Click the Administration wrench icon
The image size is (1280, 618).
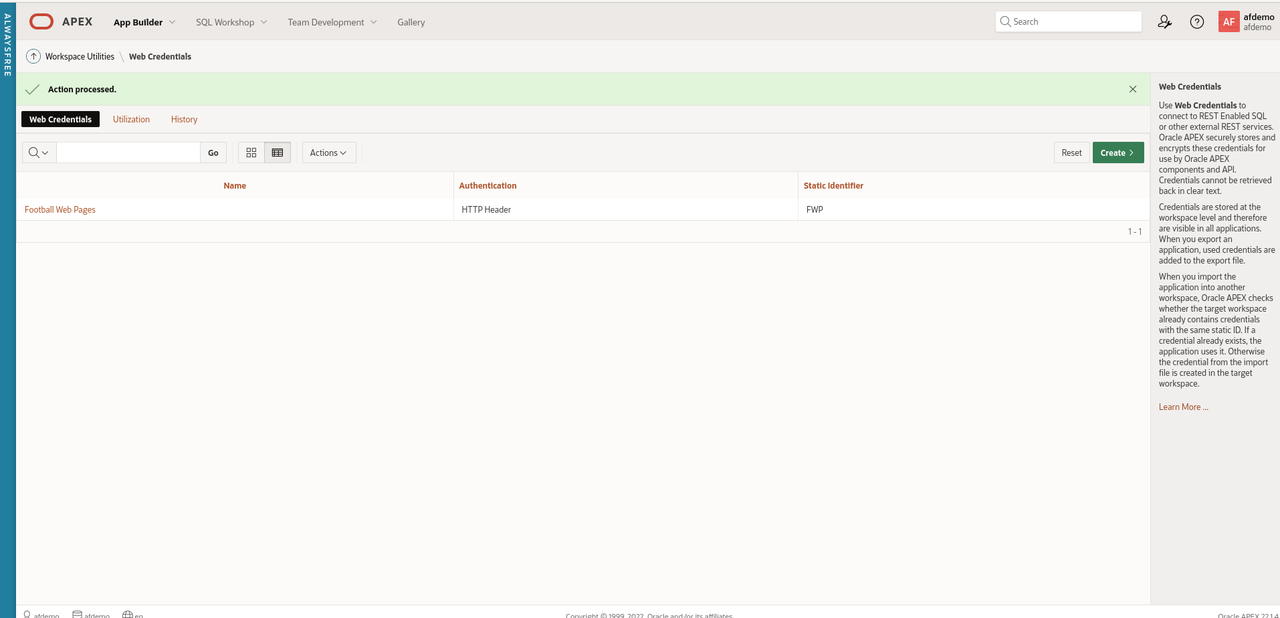coord(1164,21)
